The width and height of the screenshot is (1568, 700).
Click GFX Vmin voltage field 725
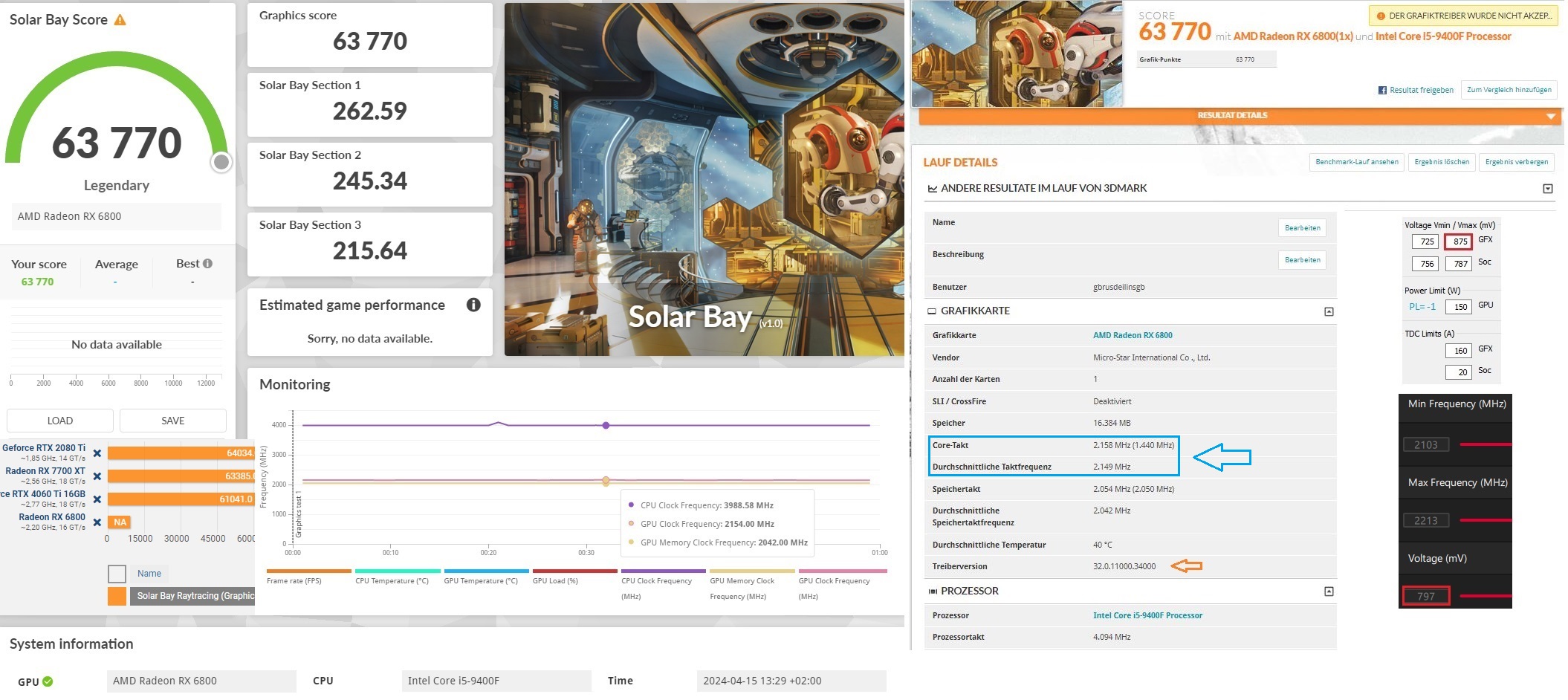click(1425, 242)
